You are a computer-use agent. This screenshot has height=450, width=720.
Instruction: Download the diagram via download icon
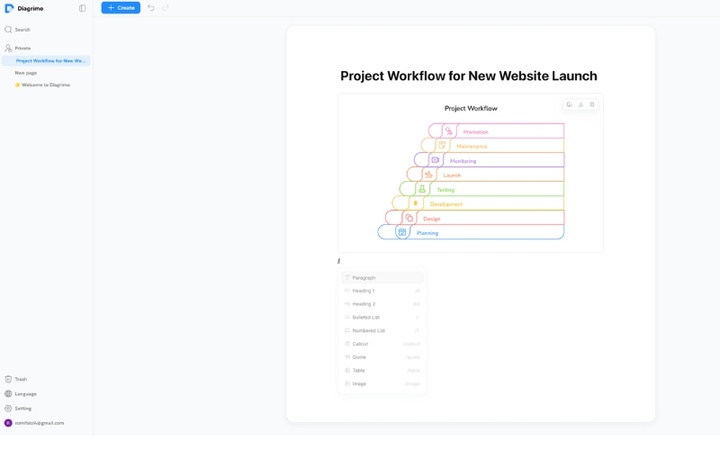point(581,105)
